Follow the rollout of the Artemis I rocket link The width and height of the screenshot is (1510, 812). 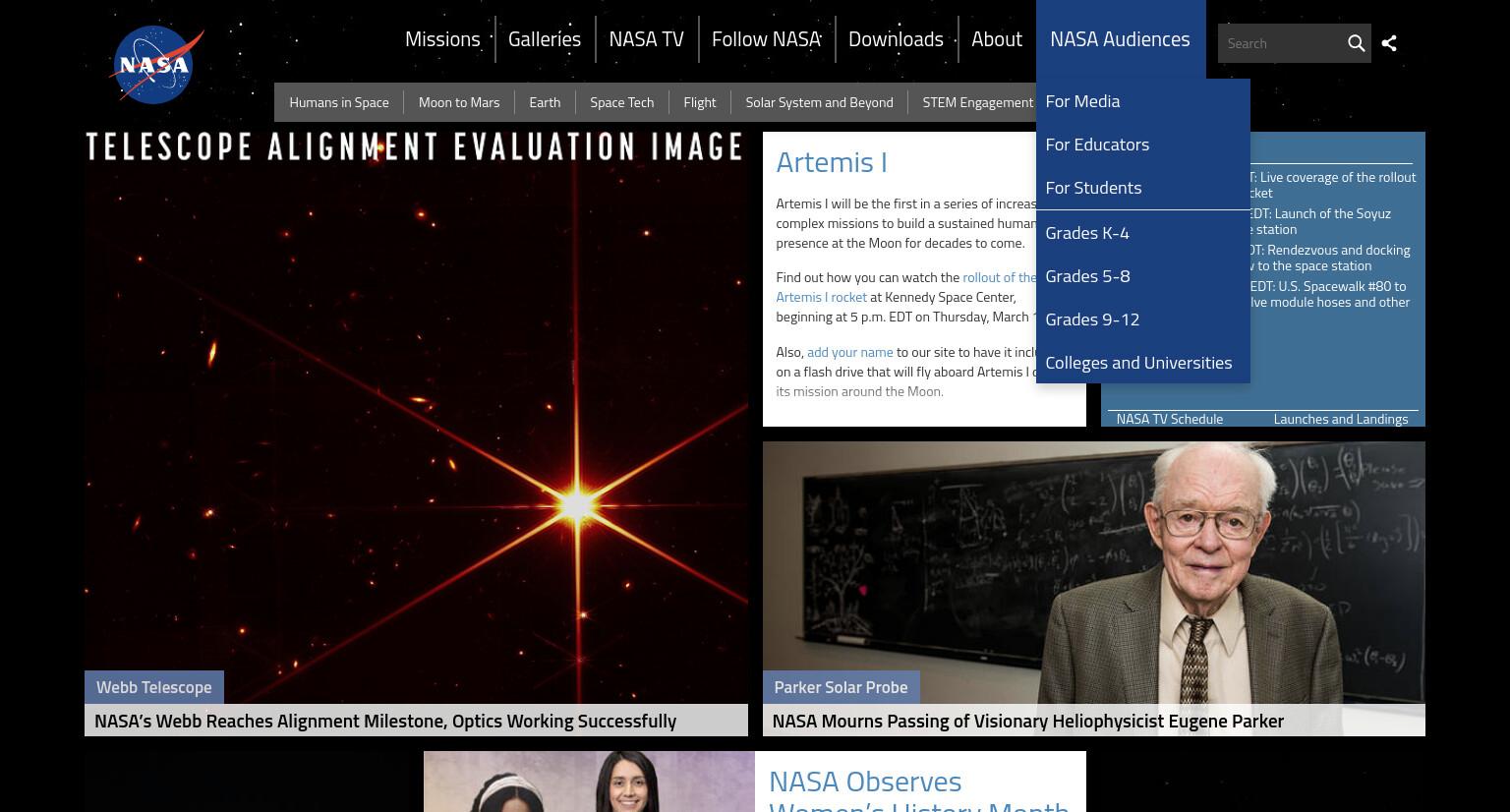coord(905,287)
